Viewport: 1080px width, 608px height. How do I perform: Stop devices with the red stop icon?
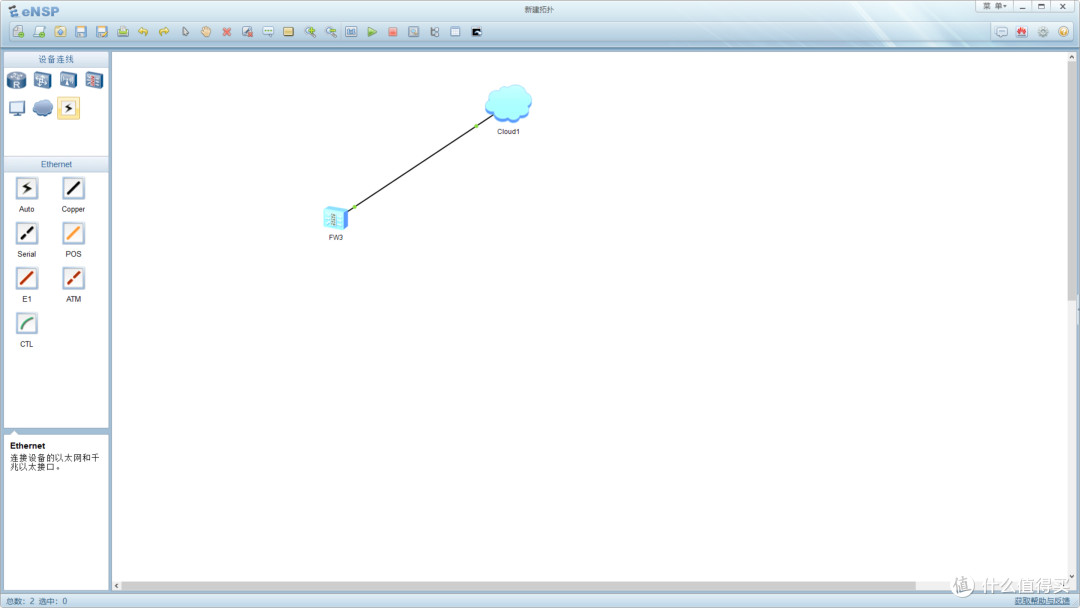click(x=393, y=32)
